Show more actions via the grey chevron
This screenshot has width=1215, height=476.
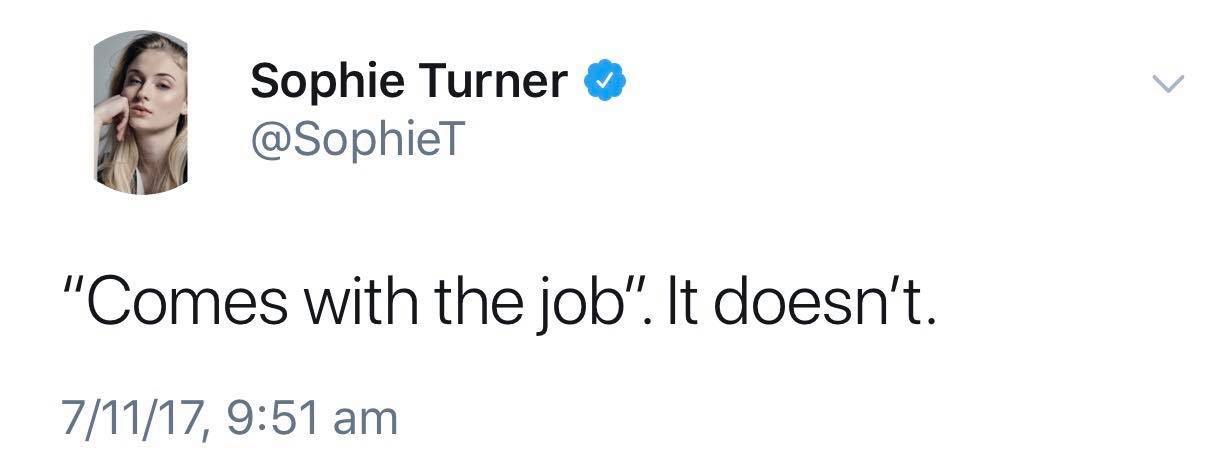tap(1167, 83)
